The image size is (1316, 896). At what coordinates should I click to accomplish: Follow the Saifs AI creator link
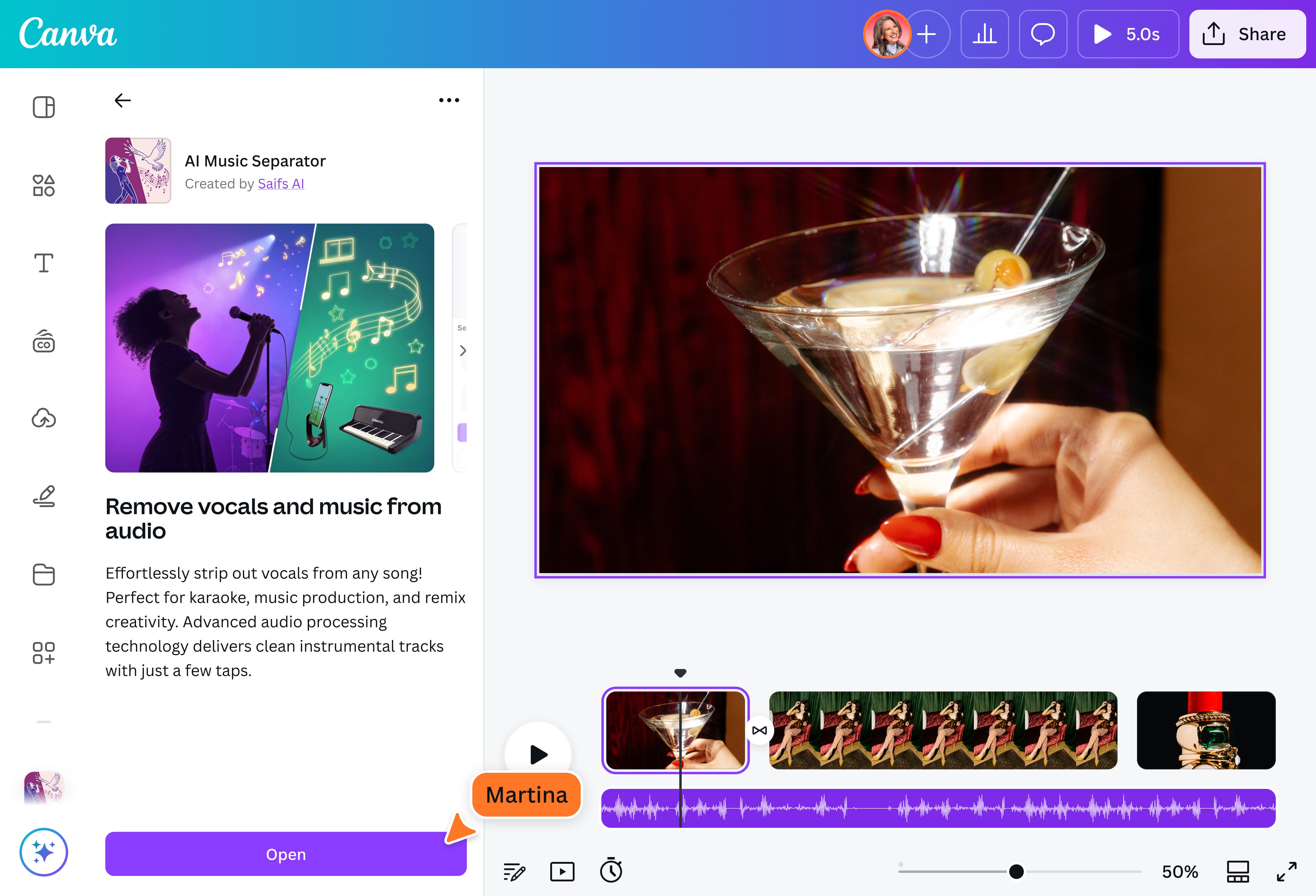281,184
